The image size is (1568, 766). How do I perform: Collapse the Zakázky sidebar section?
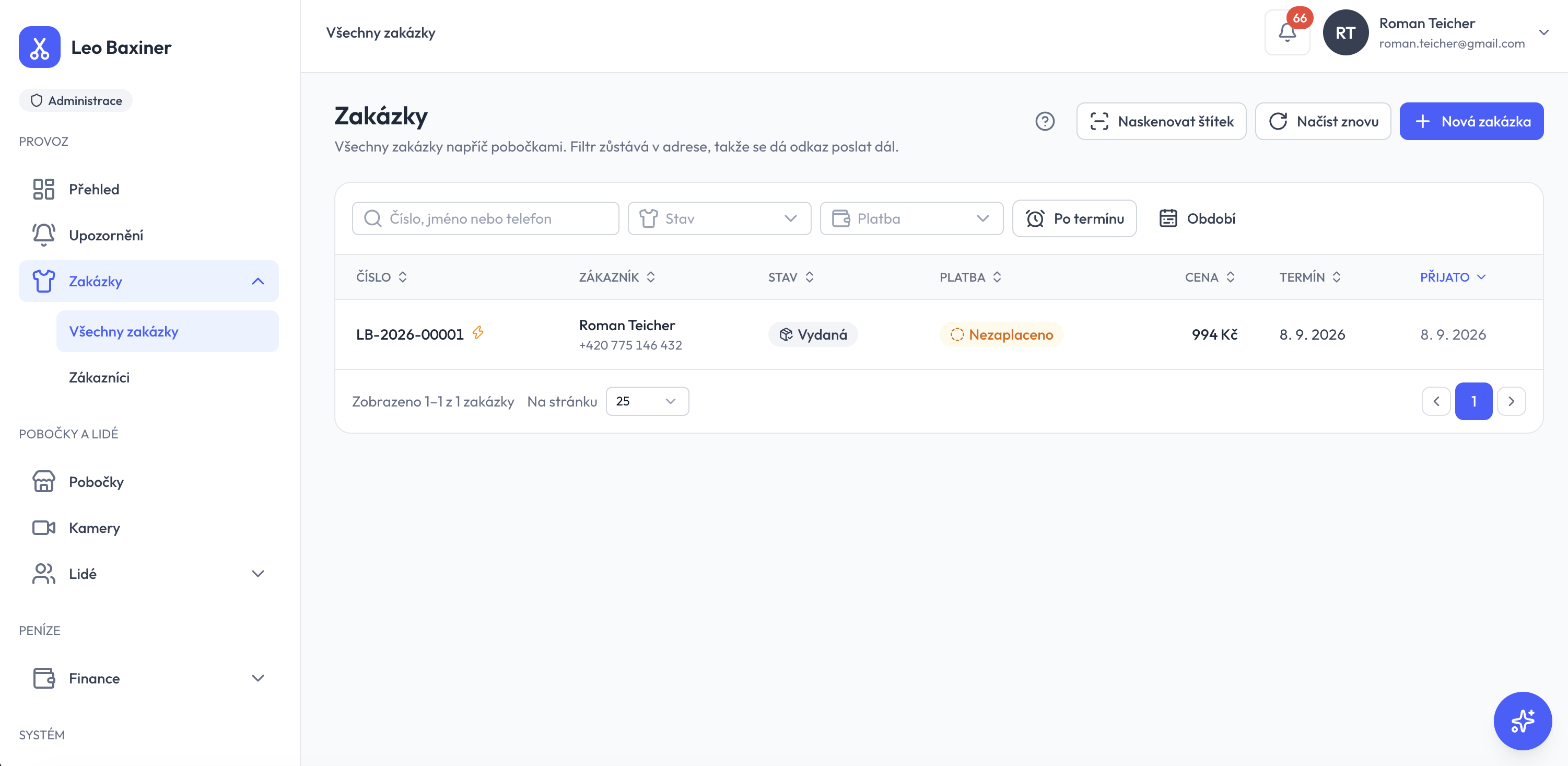point(258,281)
